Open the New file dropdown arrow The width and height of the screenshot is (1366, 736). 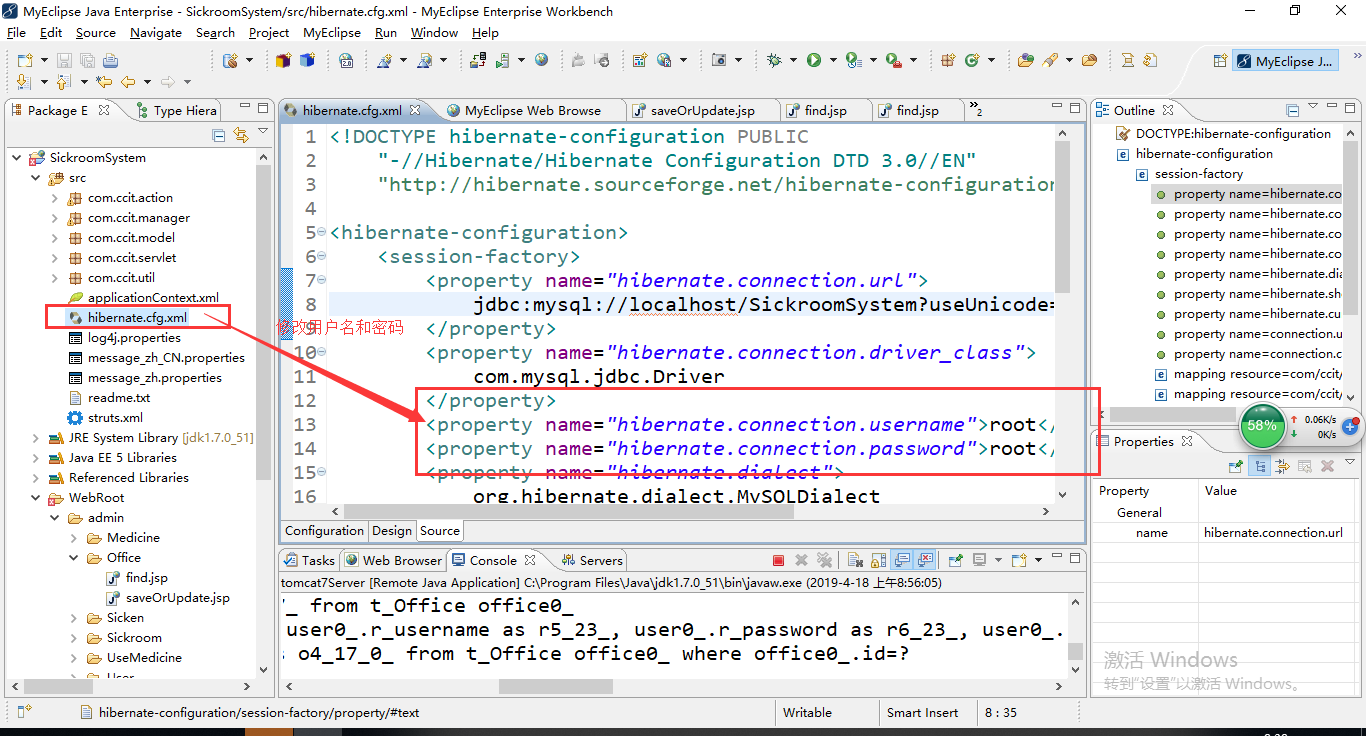point(42,61)
